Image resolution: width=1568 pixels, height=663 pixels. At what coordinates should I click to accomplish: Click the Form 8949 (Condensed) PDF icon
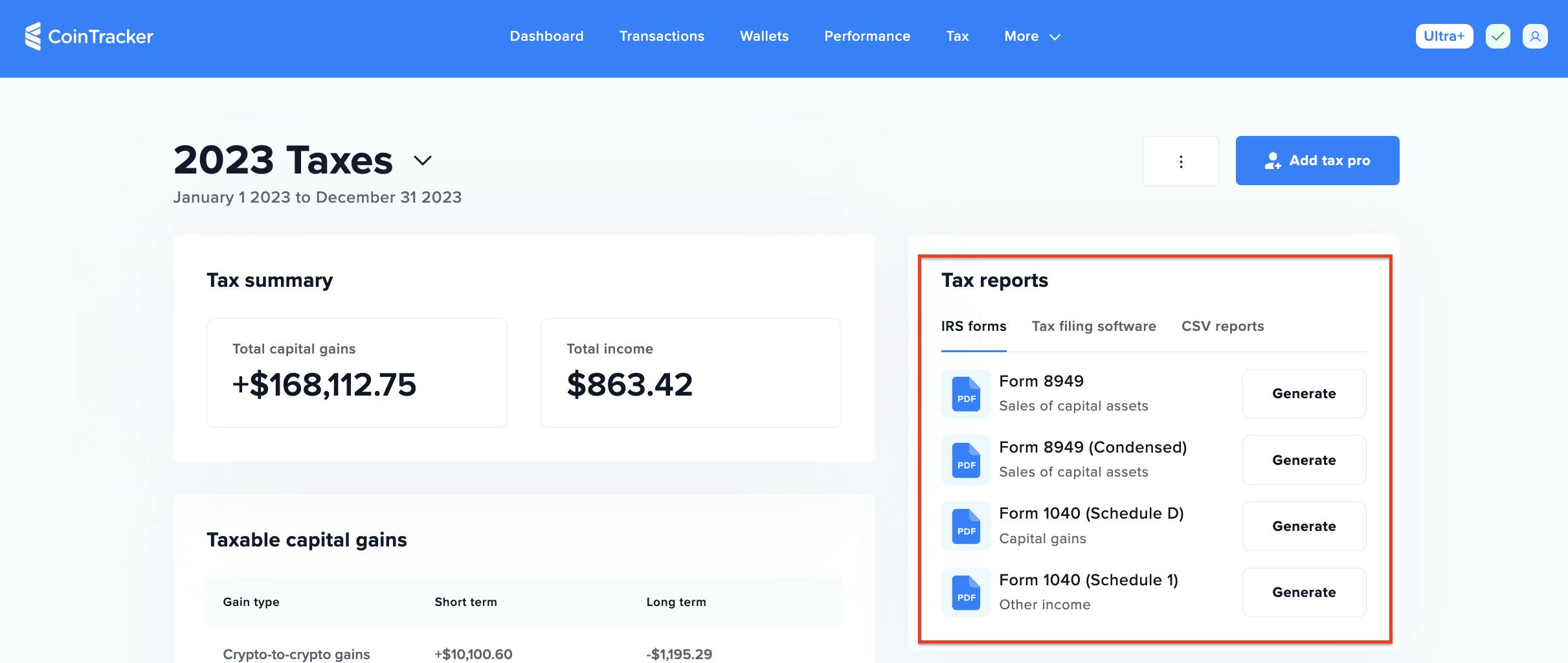point(966,460)
